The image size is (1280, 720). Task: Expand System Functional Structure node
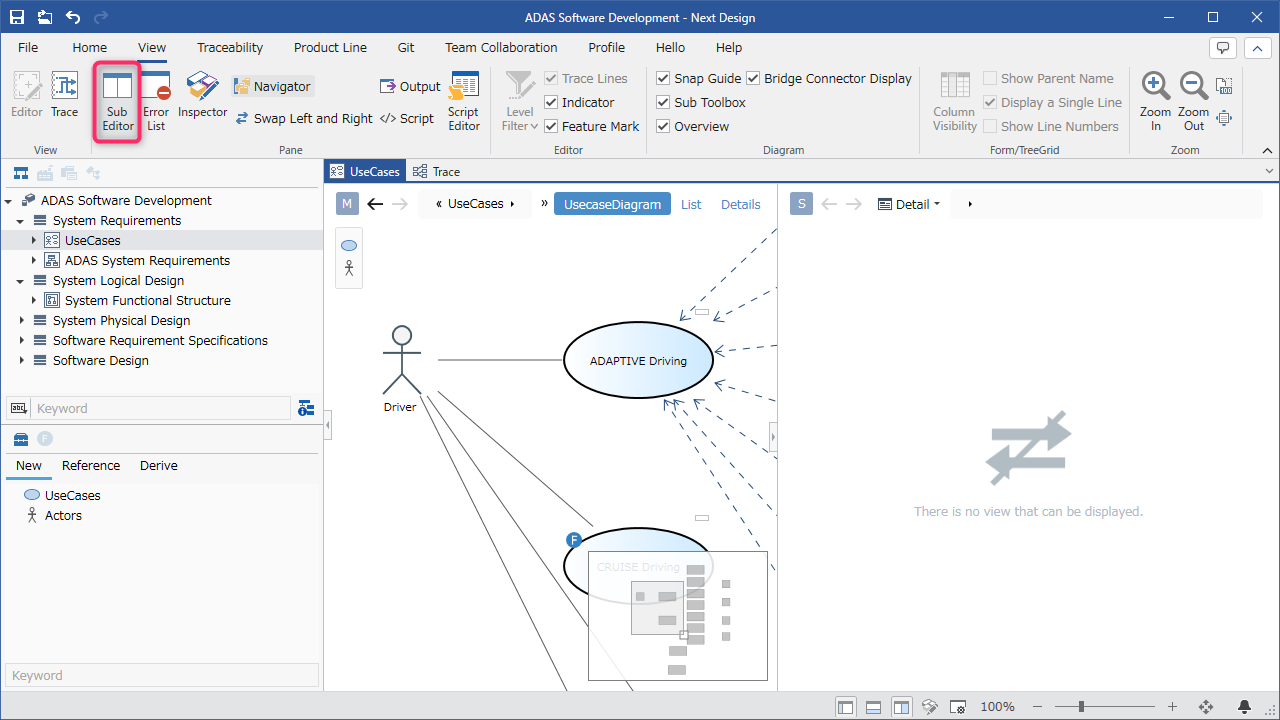coord(33,300)
